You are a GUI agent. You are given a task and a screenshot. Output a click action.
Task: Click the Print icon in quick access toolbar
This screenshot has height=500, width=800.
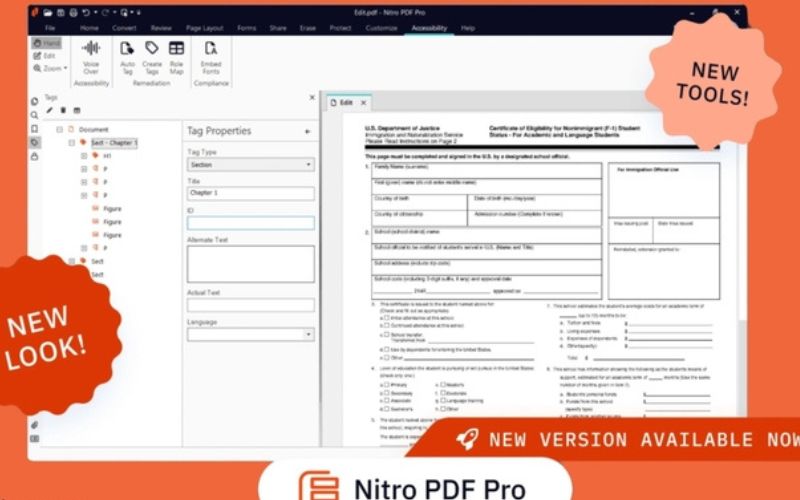click(73, 12)
